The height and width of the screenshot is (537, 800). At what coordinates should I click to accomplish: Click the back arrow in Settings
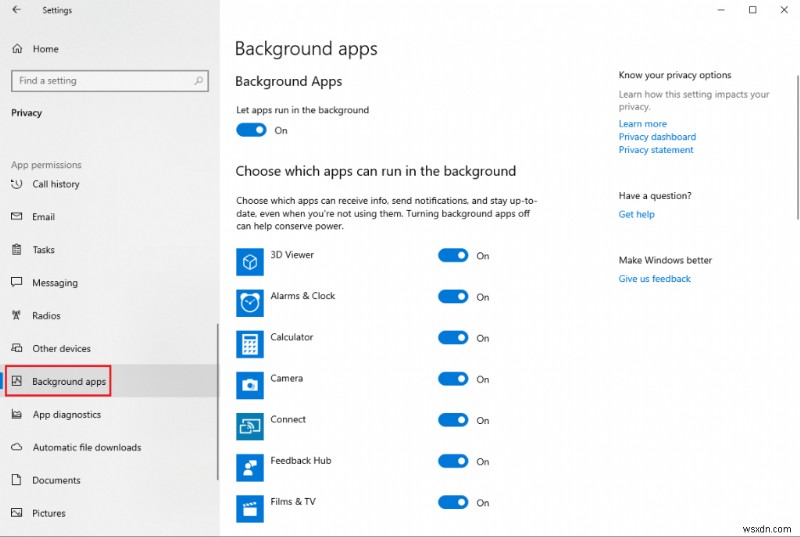(17, 10)
